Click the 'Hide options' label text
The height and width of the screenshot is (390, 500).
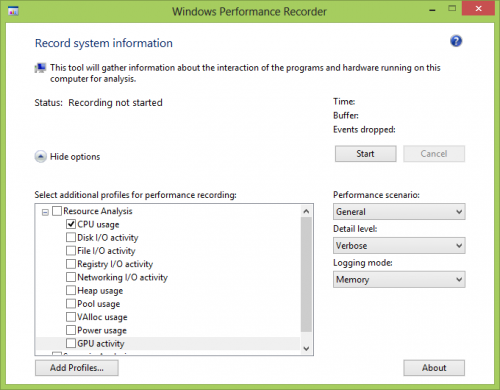75,157
